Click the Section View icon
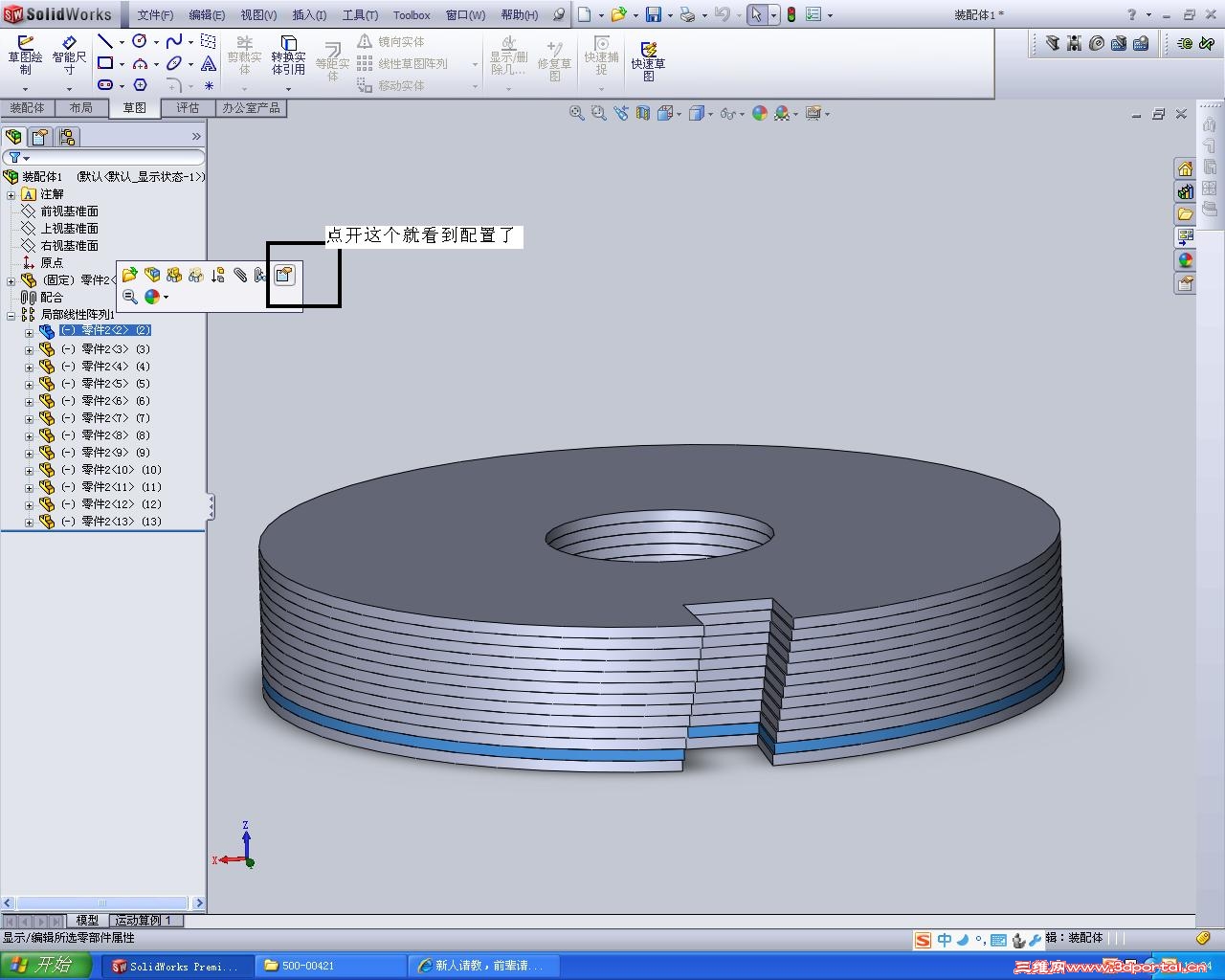This screenshot has width=1225, height=980. click(642, 113)
